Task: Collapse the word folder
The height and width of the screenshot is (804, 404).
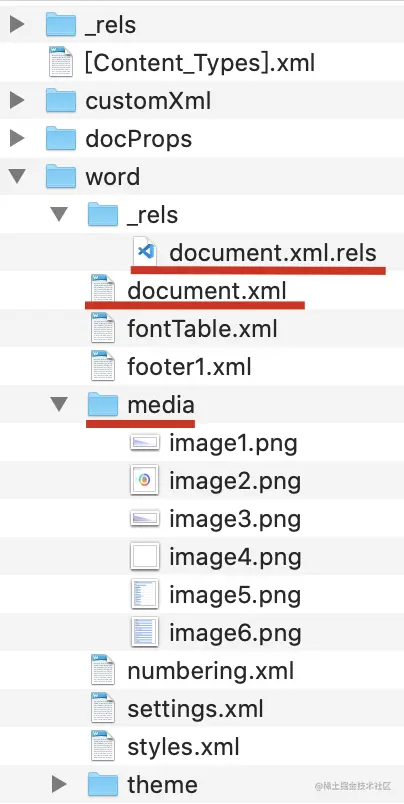Action: pos(17,176)
